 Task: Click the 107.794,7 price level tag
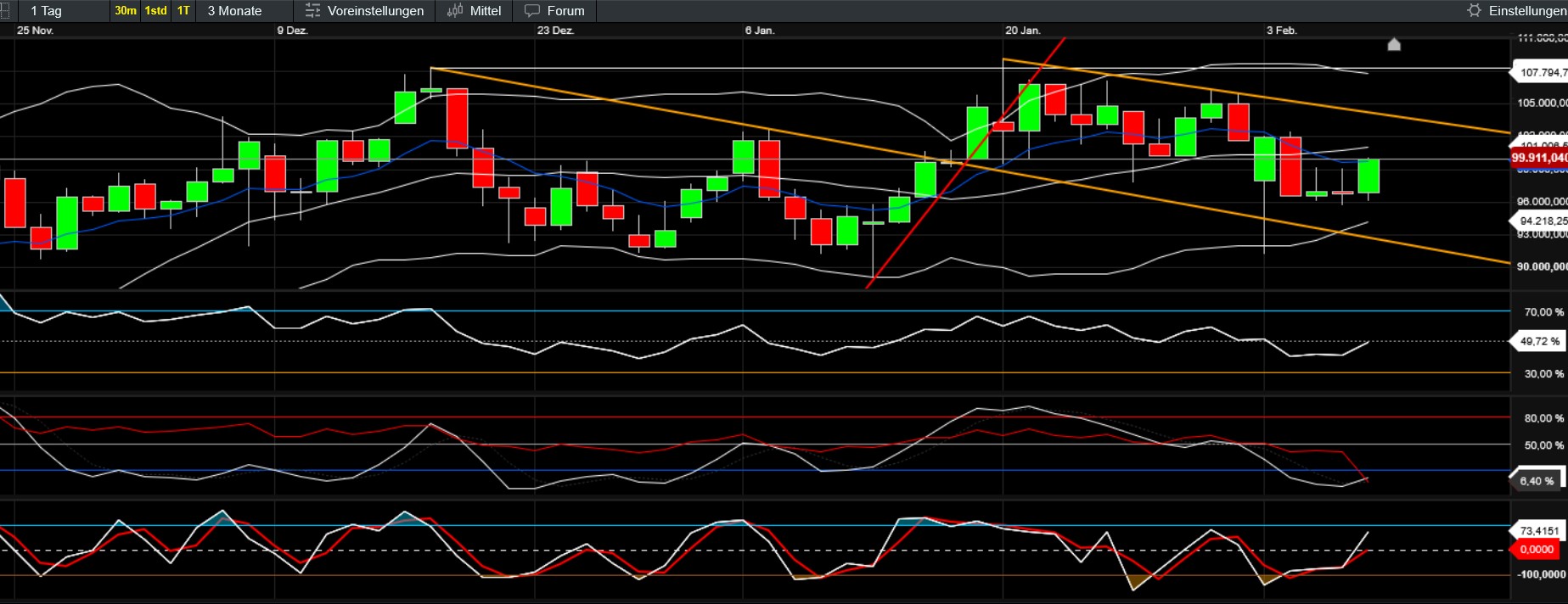(x=1542, y=73)
